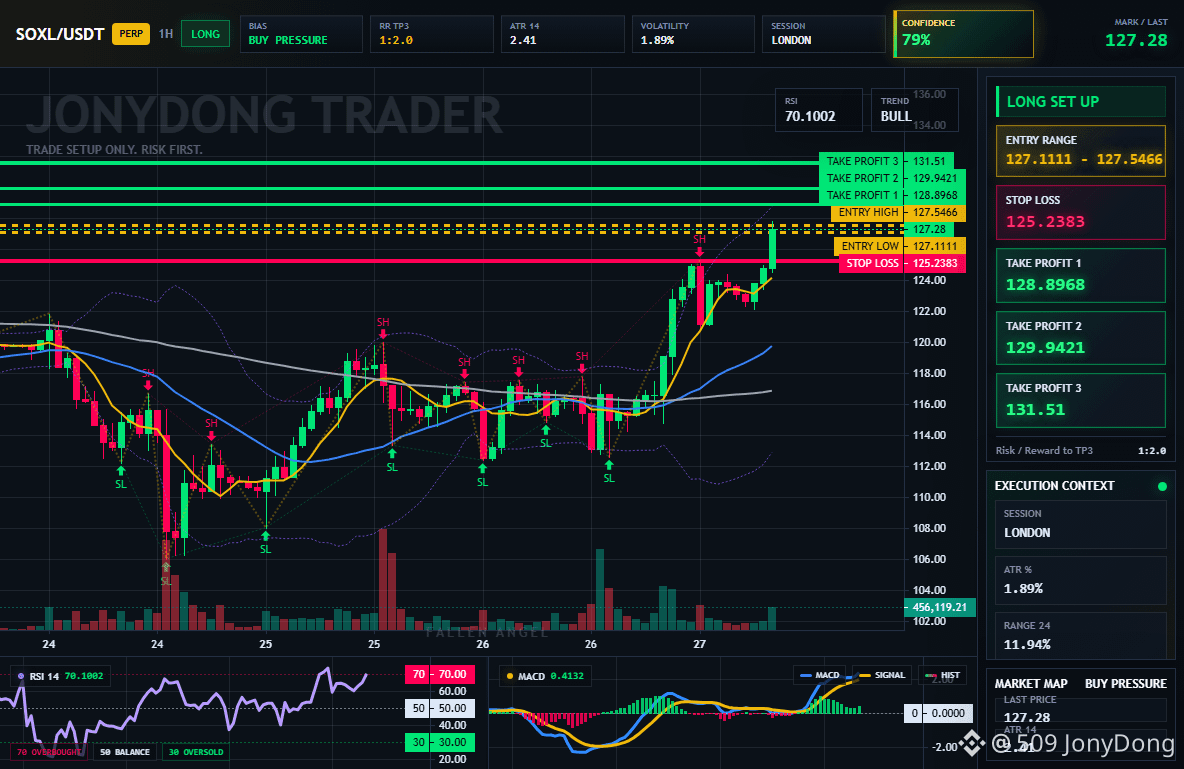Click SESSION LONDON card in Execution Context
Viewport: 1184px width, 769px height.
pyautogui.click(x=1081, y=523)
